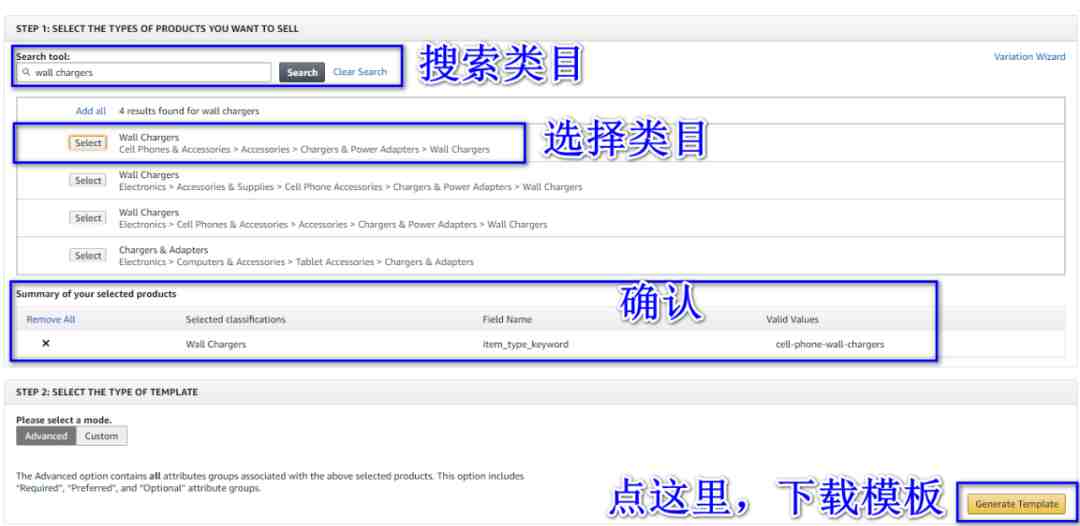Click the search tool input field

click(x=144, y=72)
